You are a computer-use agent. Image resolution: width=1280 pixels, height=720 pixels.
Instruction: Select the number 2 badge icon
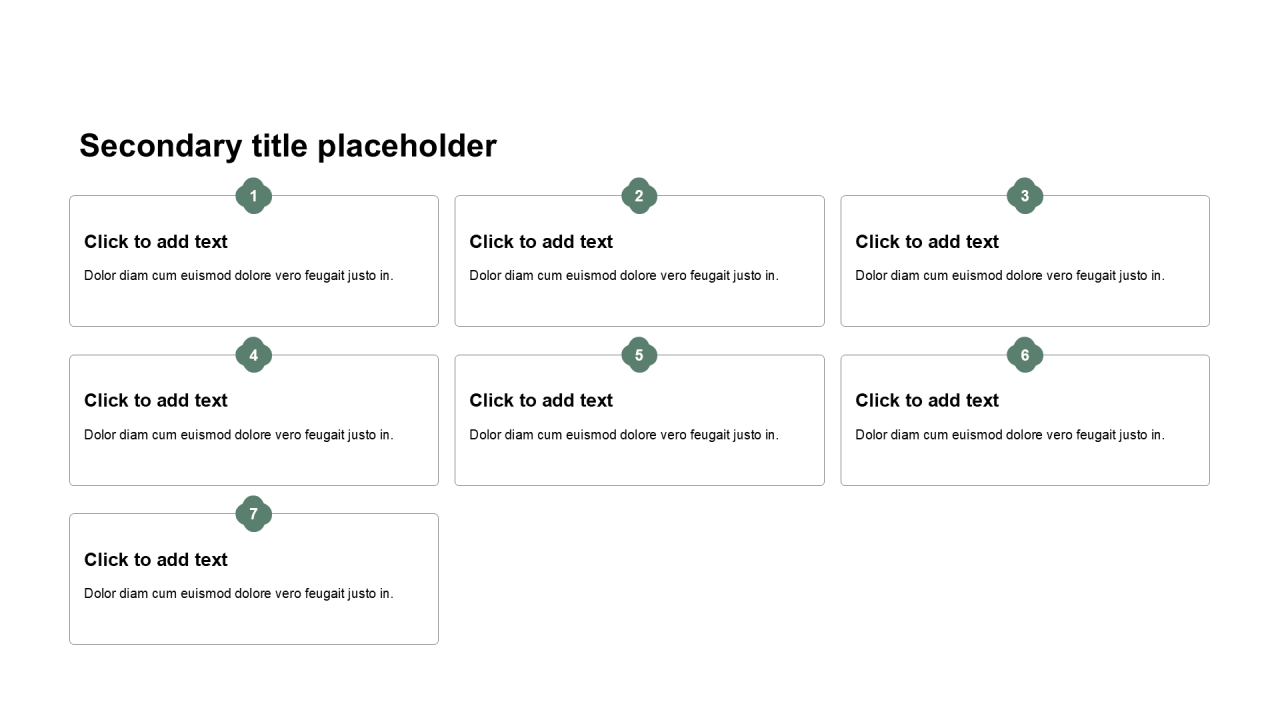coord(639,196)
